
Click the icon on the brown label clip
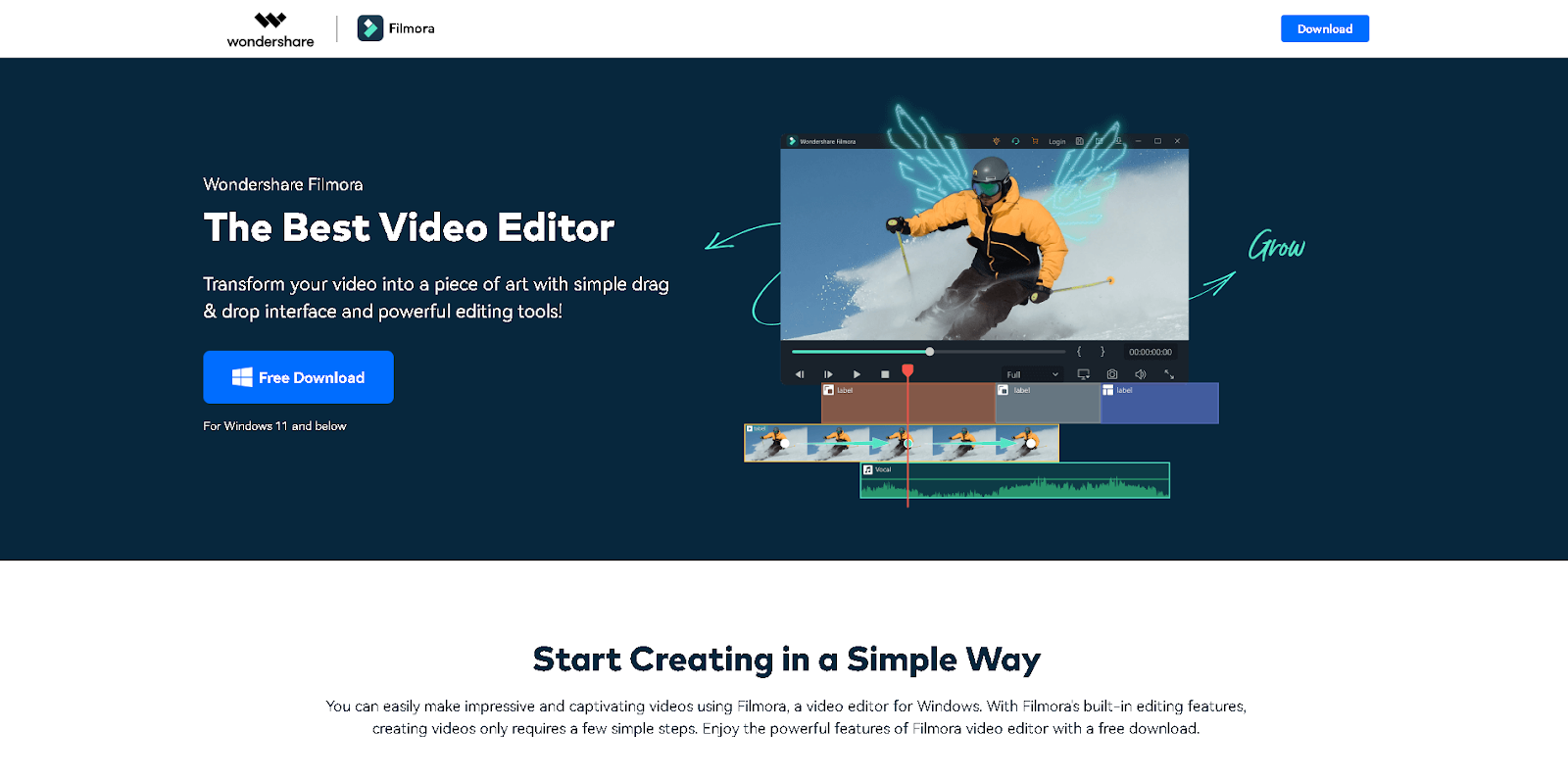(829, 390)
